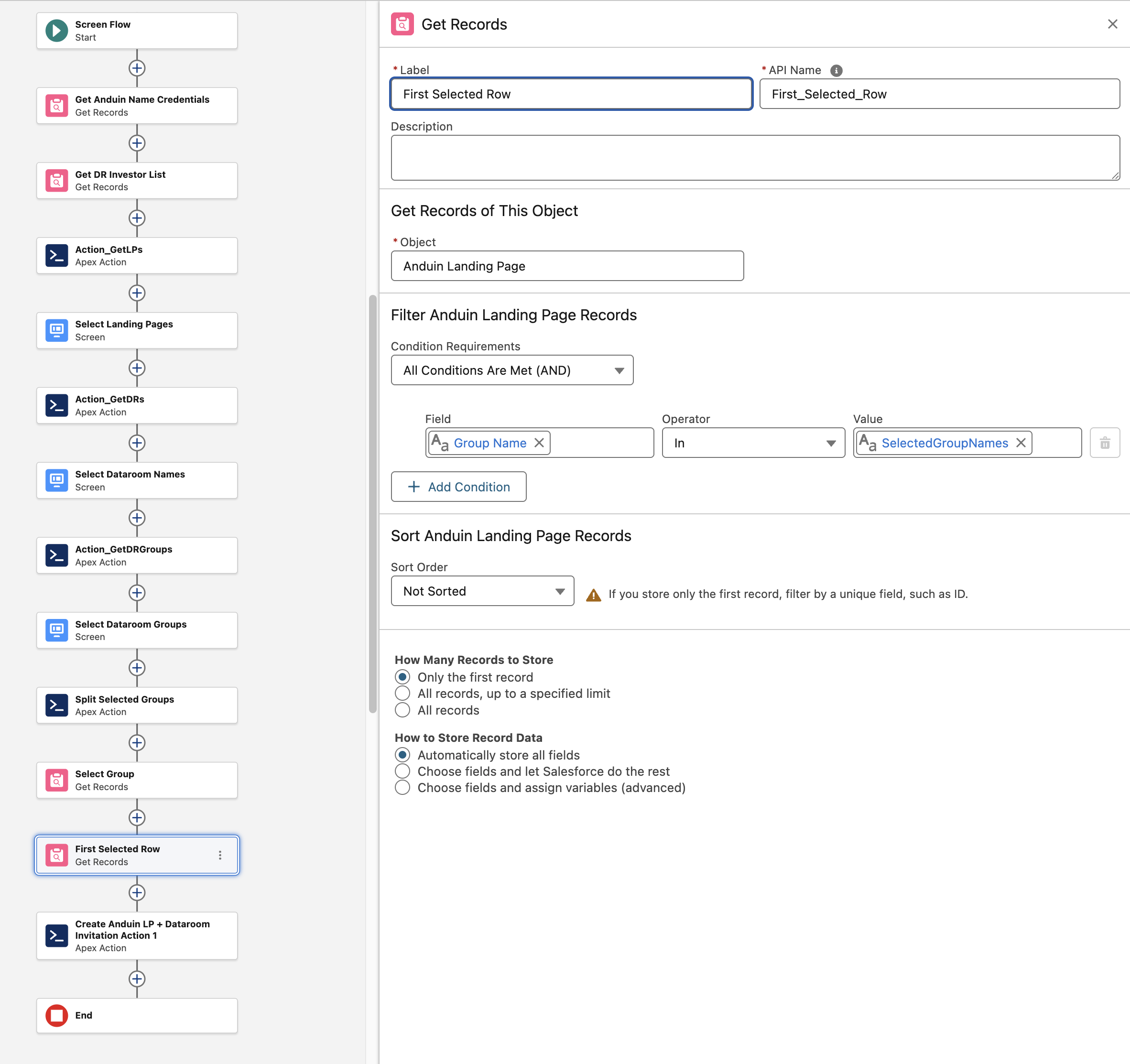The image size is (1130, 1064).
Task: Click the Select Group Get Records icon
Action: pyautogui.click(x=57, y=781)
